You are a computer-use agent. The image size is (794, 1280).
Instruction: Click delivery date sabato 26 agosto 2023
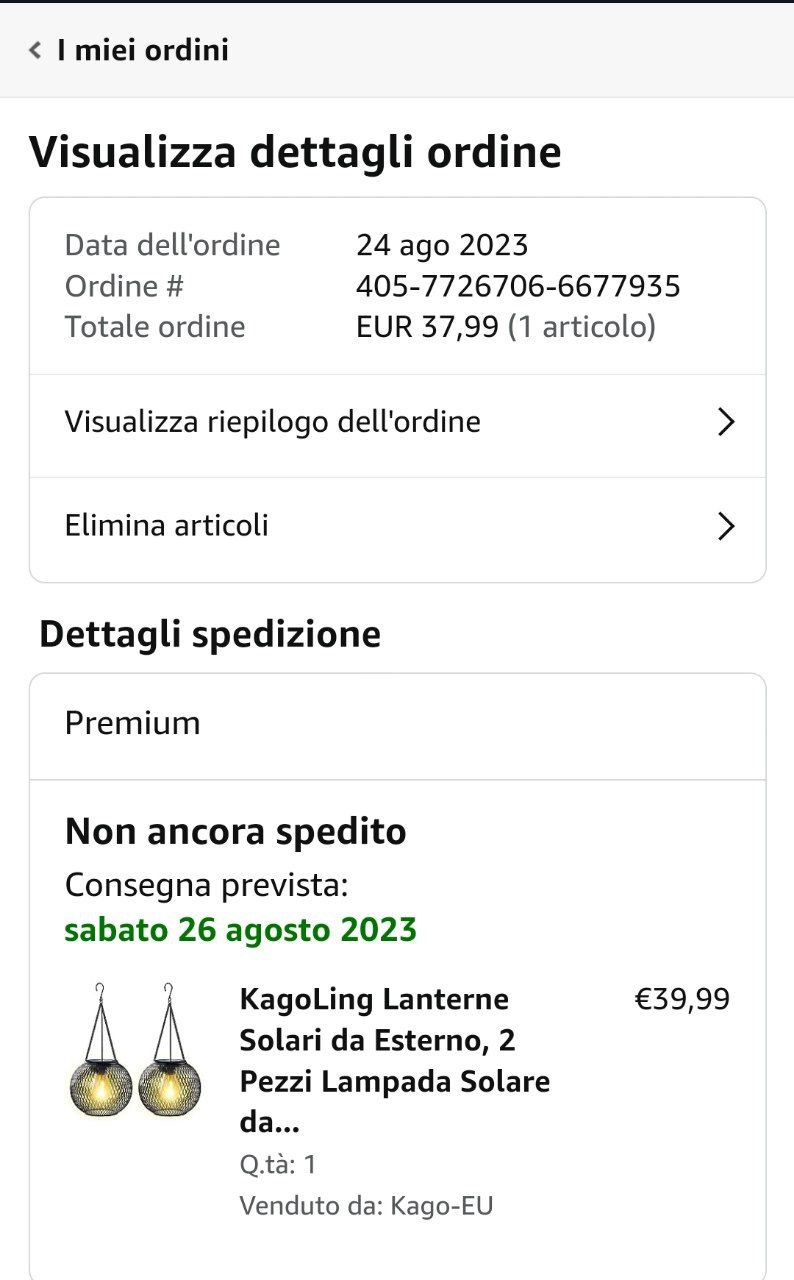coord(240,930)
